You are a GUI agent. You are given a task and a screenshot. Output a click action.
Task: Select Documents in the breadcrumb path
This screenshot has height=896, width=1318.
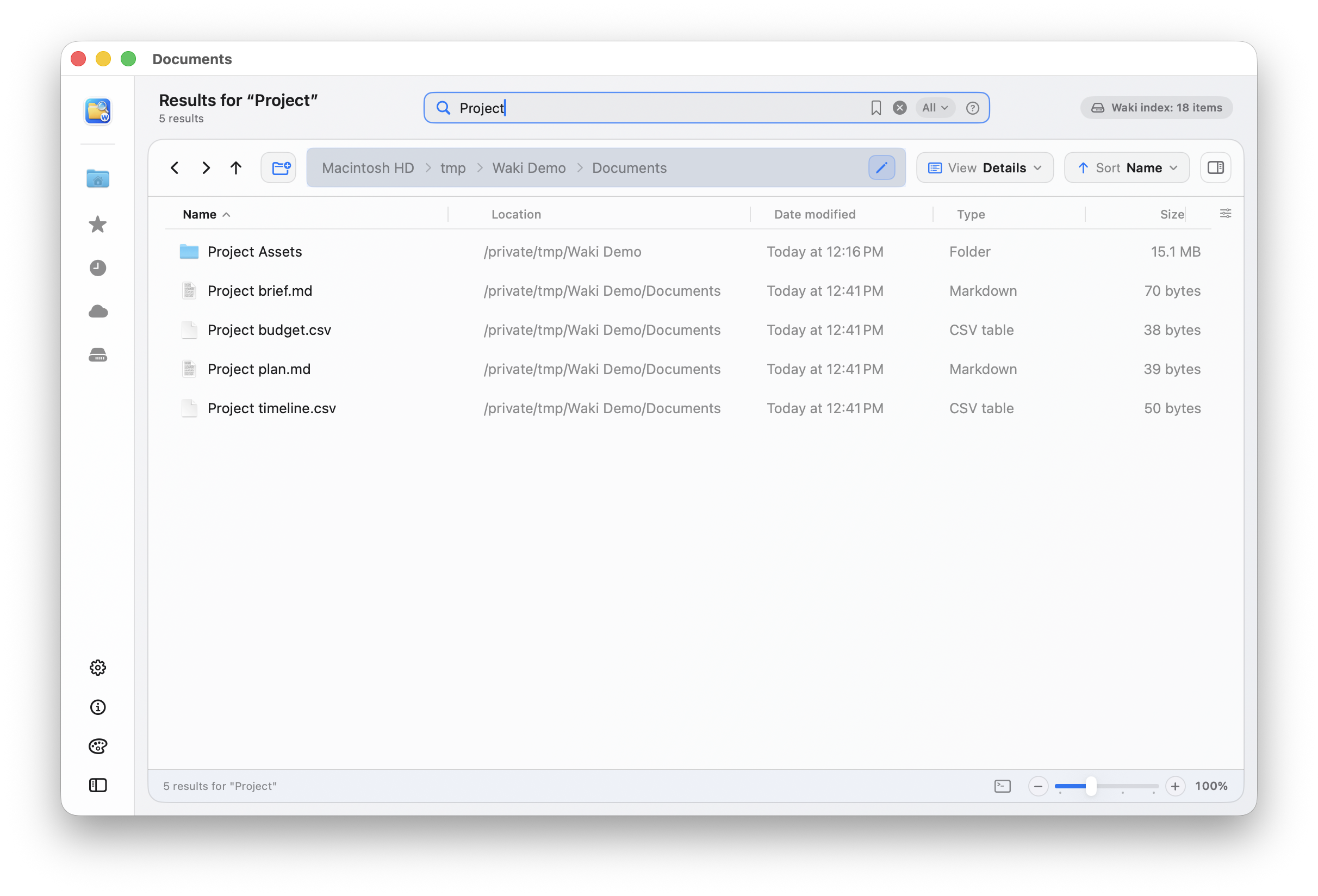click(630, 168)
